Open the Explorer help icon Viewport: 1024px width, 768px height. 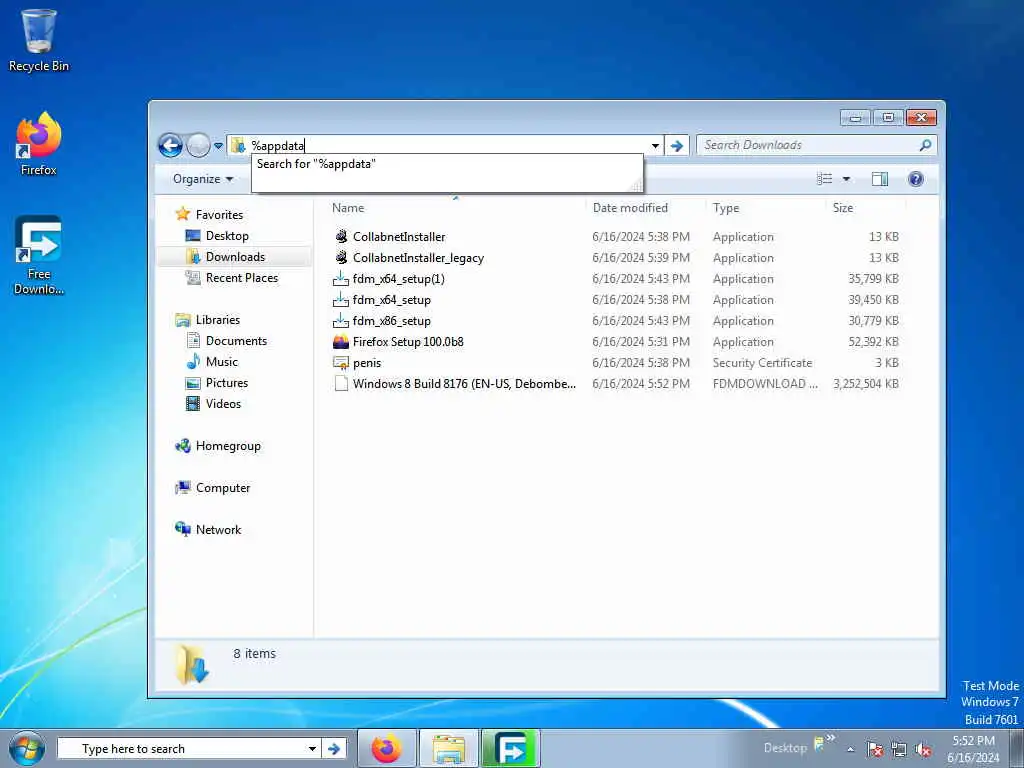pyautogui.click(x=916, y=179)
